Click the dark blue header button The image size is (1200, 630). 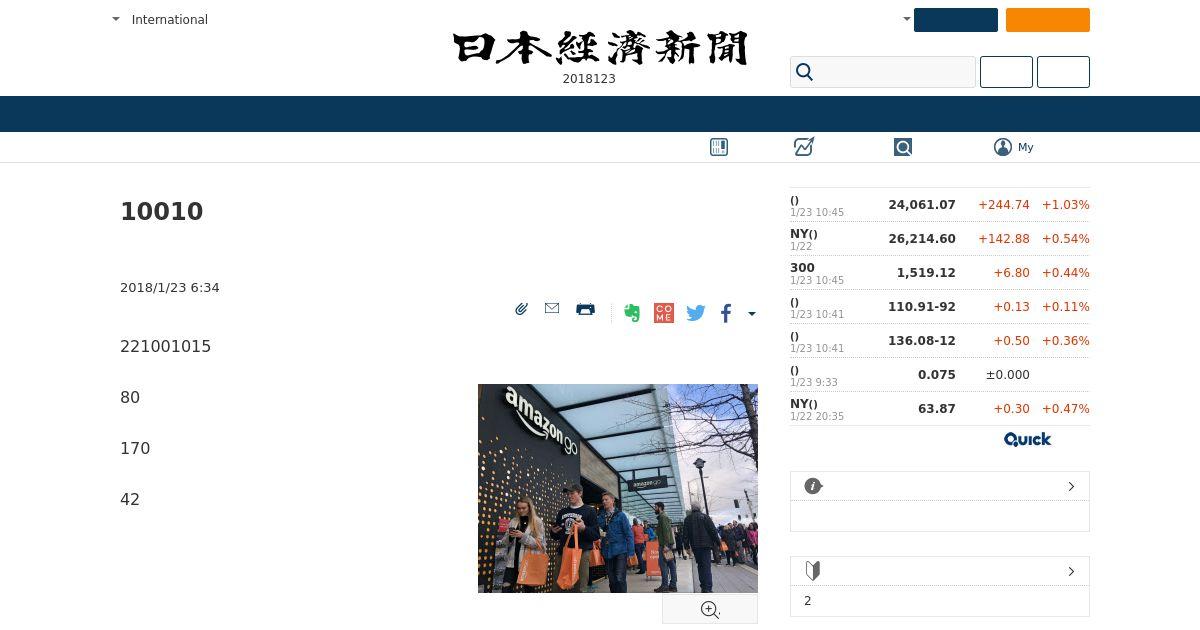point(956,20)
